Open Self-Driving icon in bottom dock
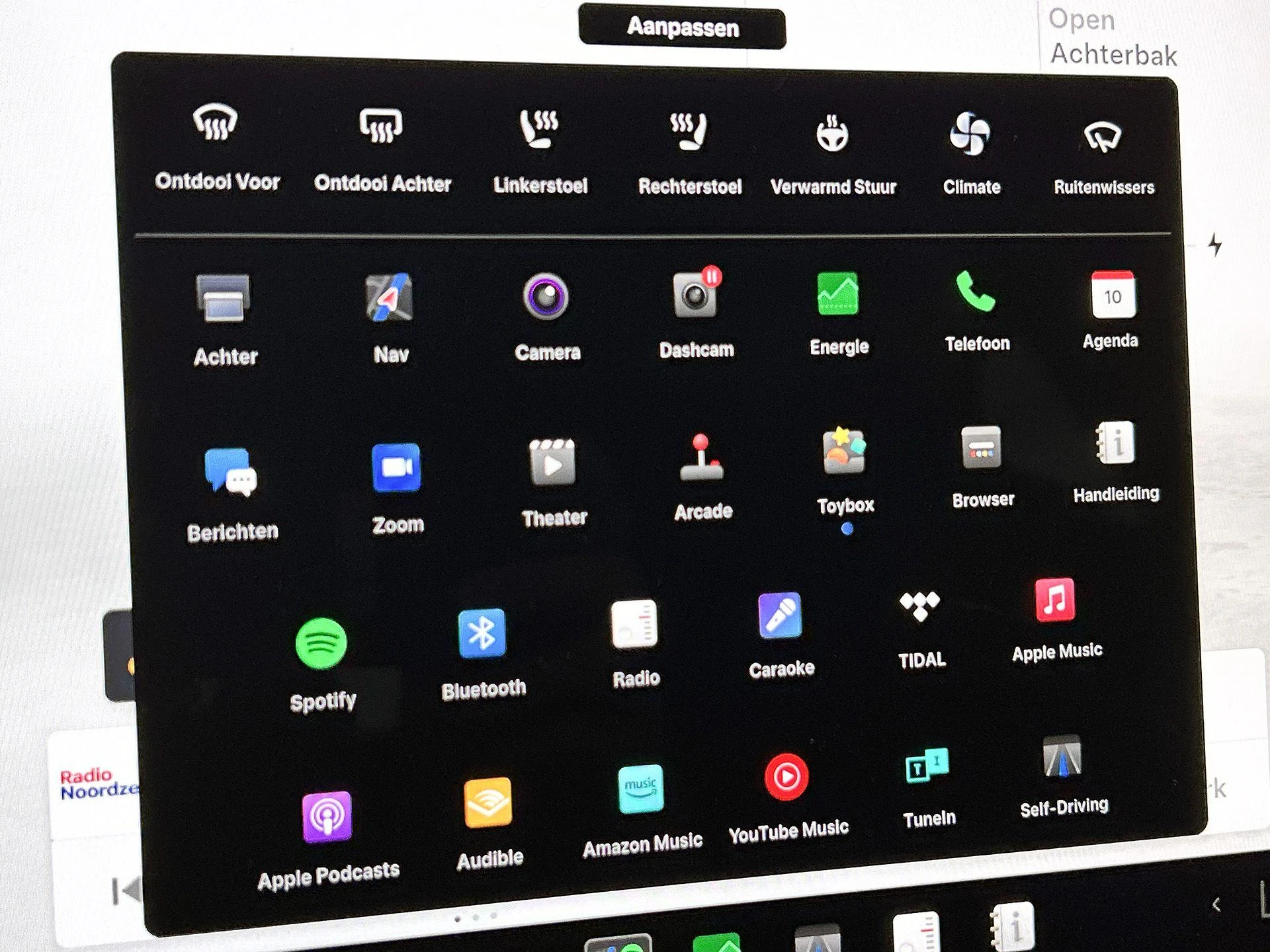This screenshot has height=952, width=1270. (818, 938)
